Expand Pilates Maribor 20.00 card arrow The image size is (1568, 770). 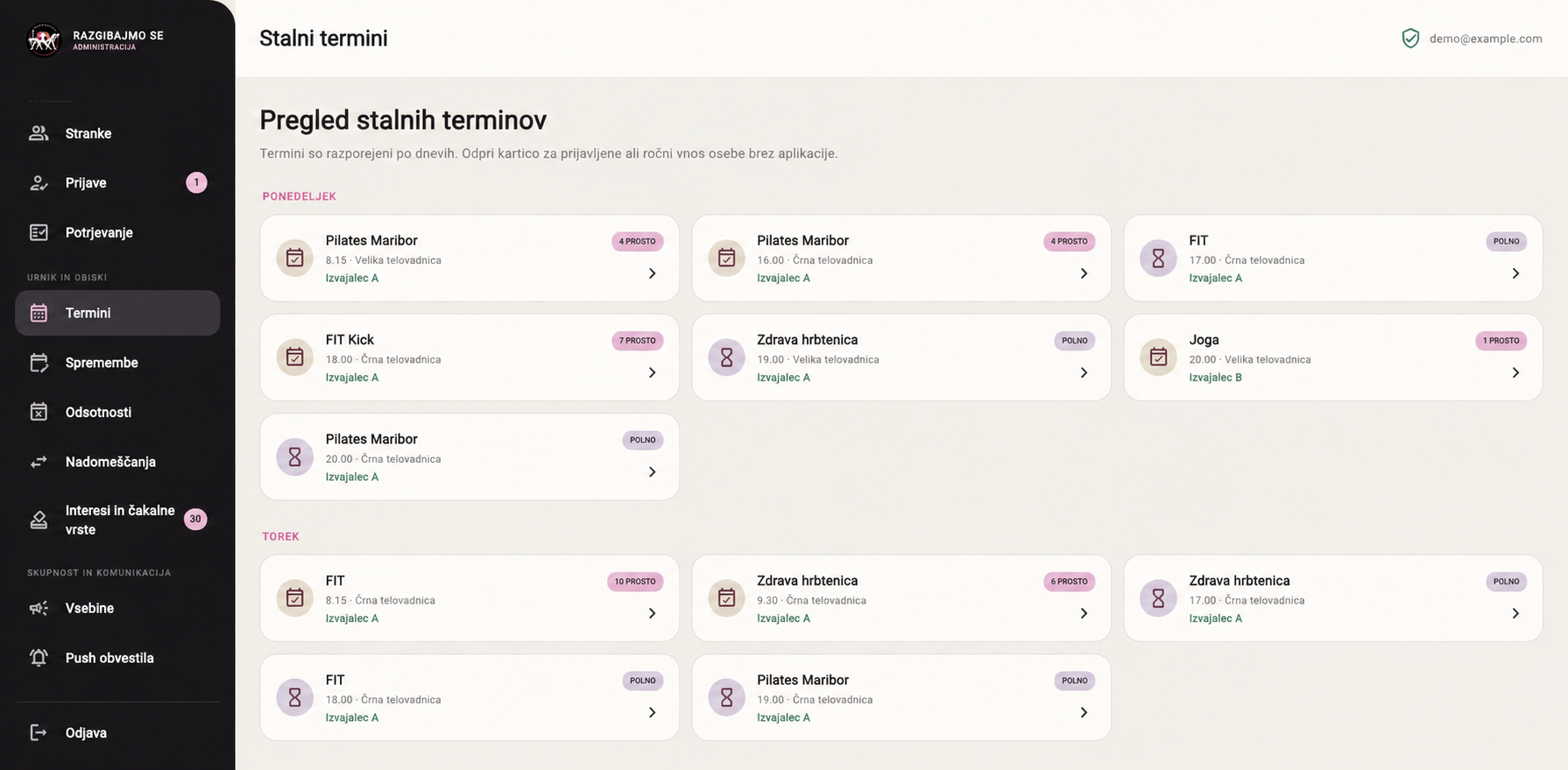click(652, 472)
